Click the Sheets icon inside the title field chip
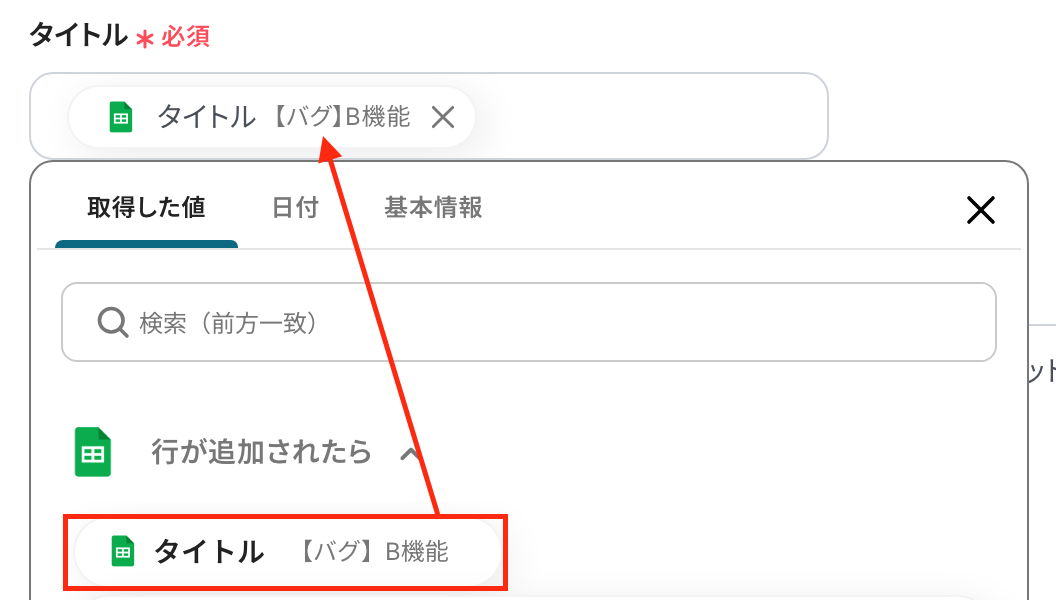Screen dimensions: 1056x600 point(121,117)
